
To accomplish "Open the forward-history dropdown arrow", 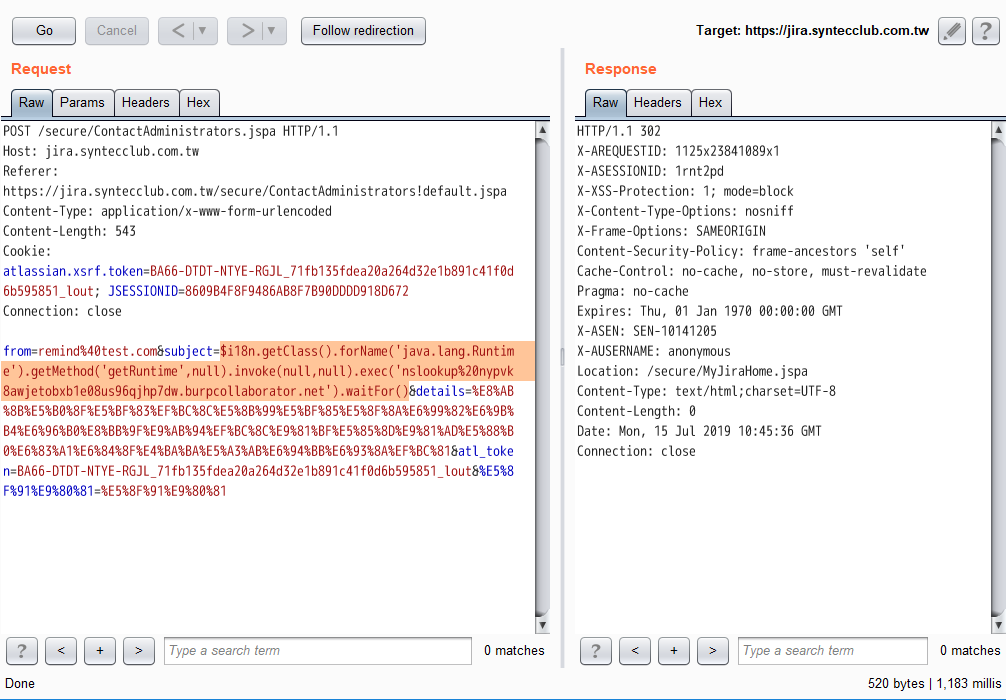I will coord(272,31).
